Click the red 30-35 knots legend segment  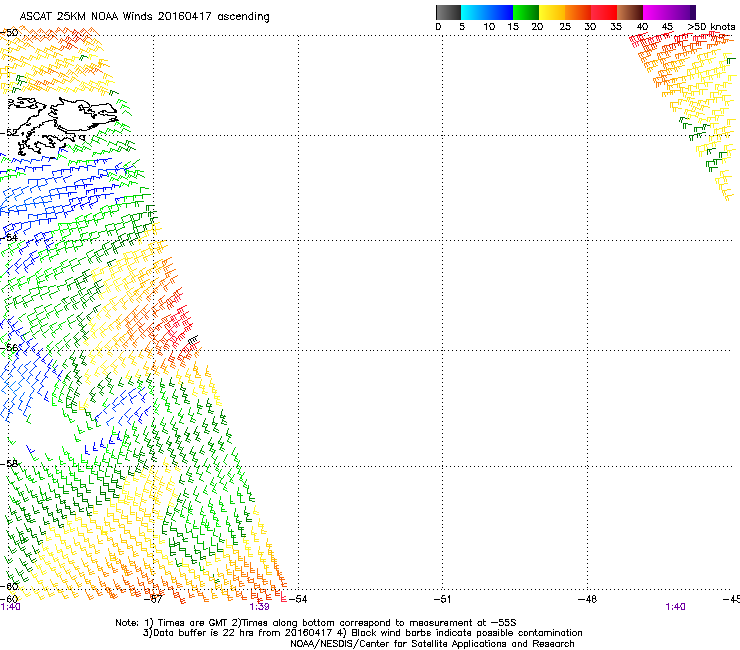604,12
